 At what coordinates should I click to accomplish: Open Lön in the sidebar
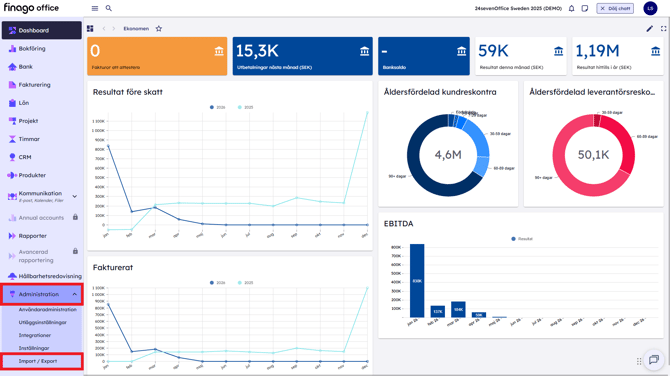pos(41,103)
